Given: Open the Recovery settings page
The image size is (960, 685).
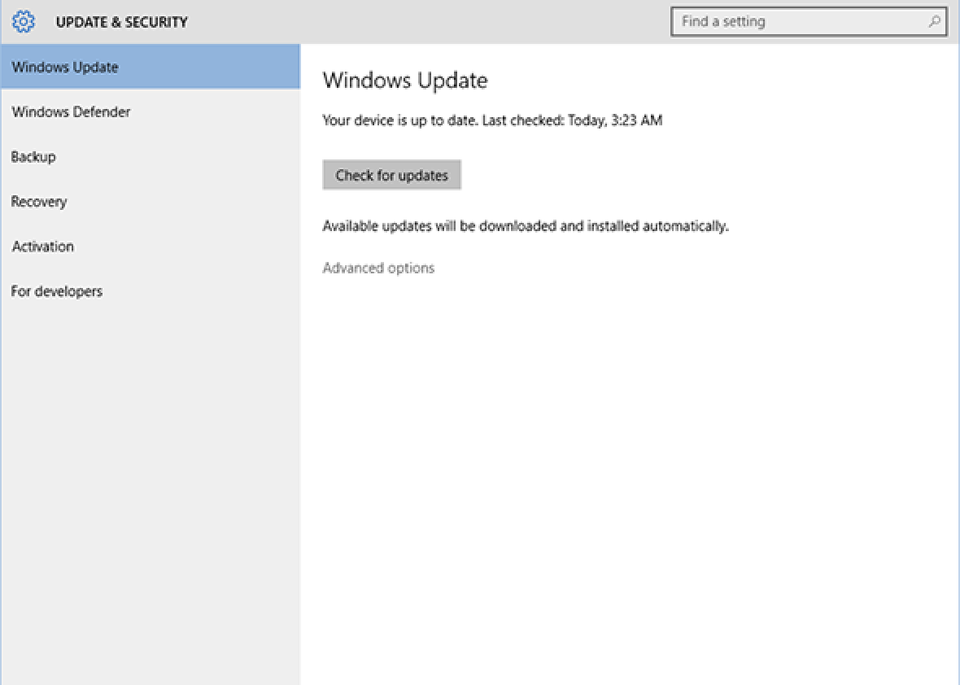Looking at the screenshot, I should [39, 202].
